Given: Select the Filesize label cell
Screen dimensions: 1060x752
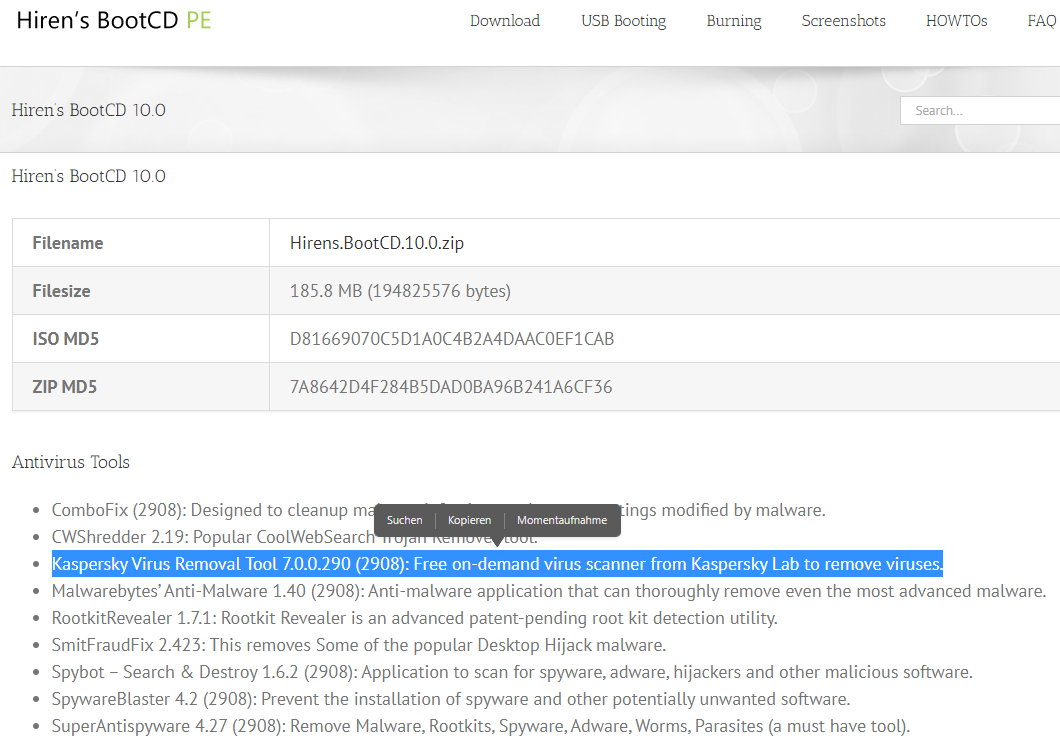Looking at the screenshot, I should coord(141,291).
